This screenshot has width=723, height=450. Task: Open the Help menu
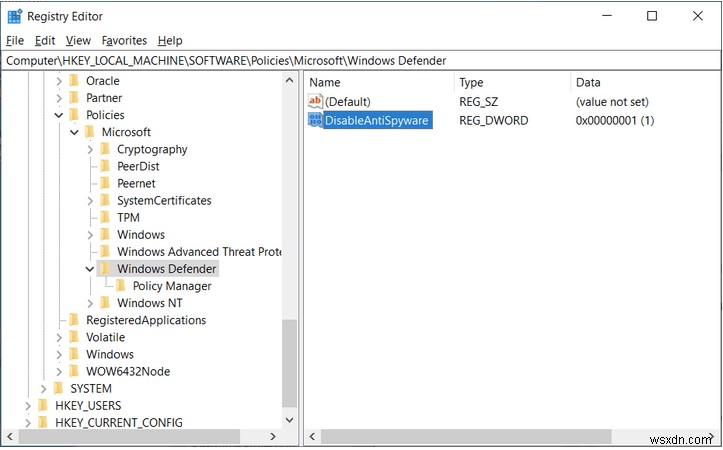pos(170,41)
